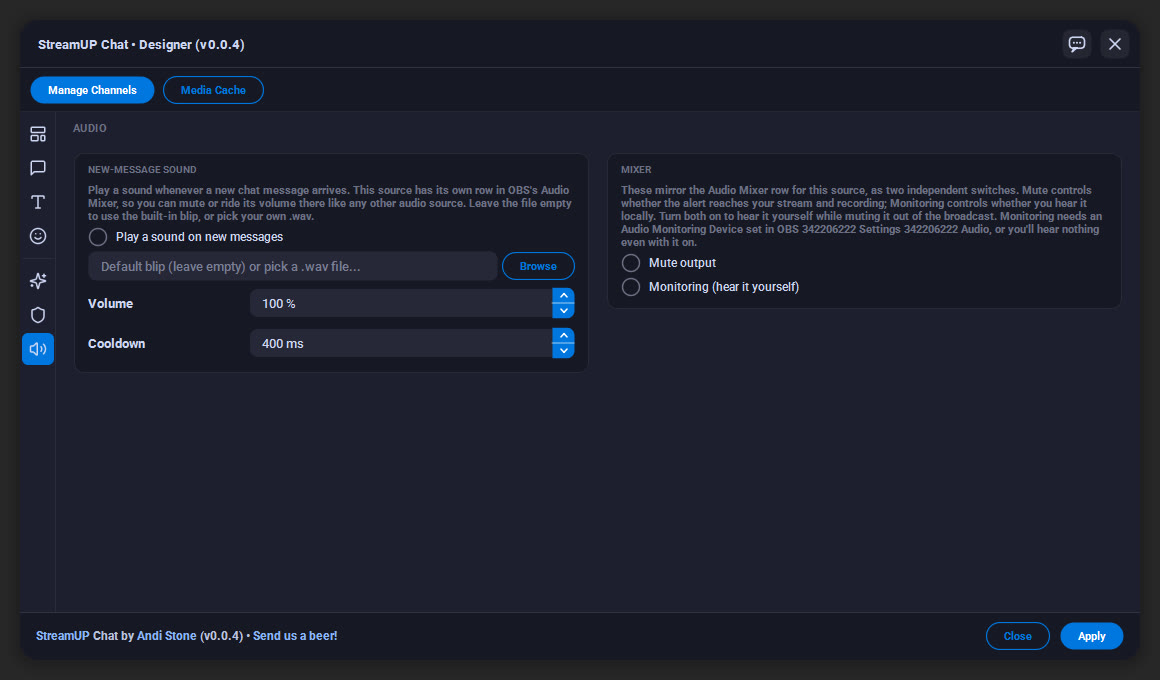Click the feedback chat icon in title bar
1160x680 pixels.
coord(1076,44)
